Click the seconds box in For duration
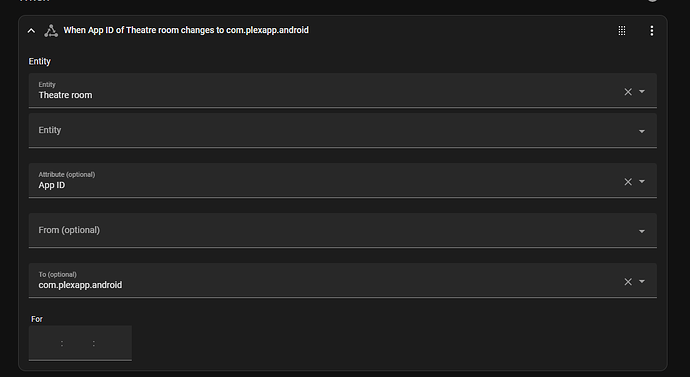 [x=110, y=343]
